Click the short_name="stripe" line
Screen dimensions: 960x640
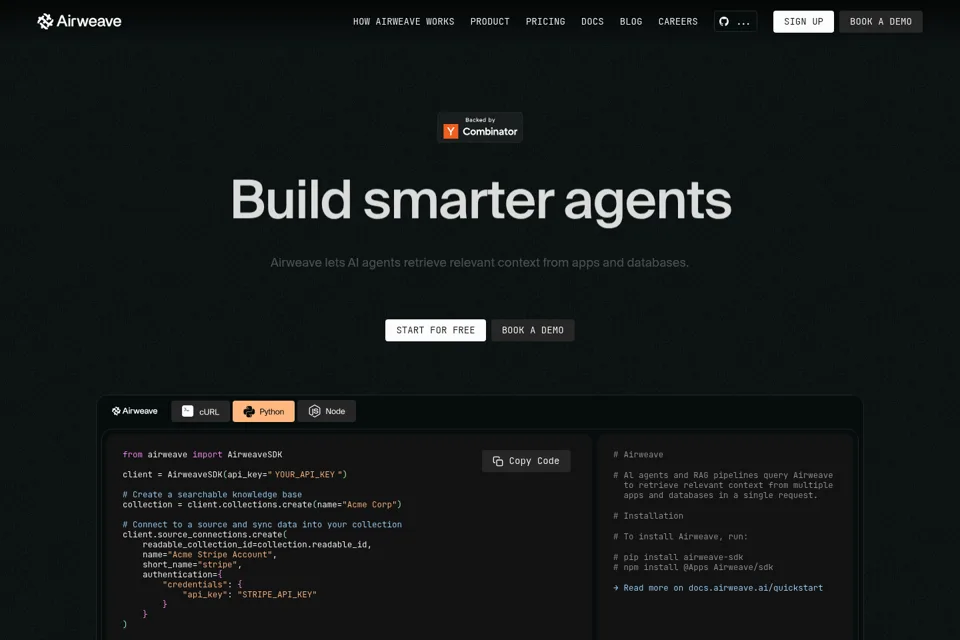pyautogui.click(x=192, y=565)
